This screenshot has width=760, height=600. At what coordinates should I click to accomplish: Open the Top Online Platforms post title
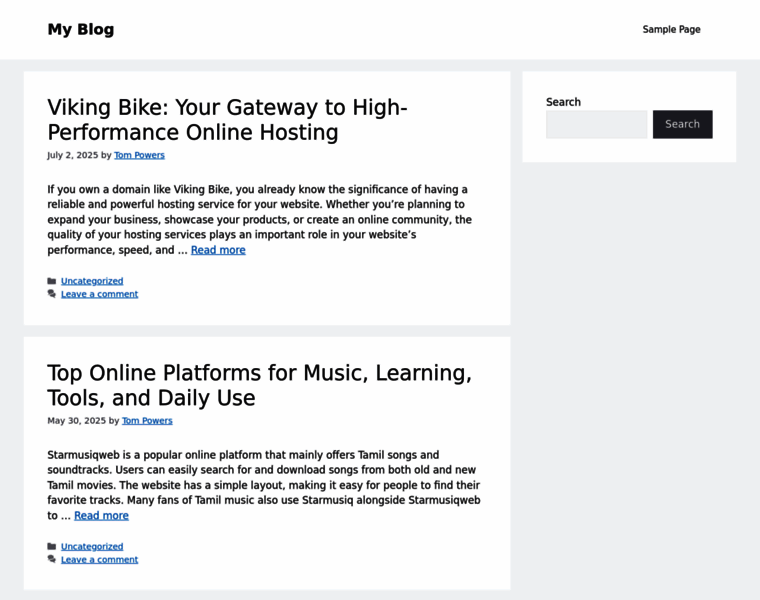pos(259,385)
